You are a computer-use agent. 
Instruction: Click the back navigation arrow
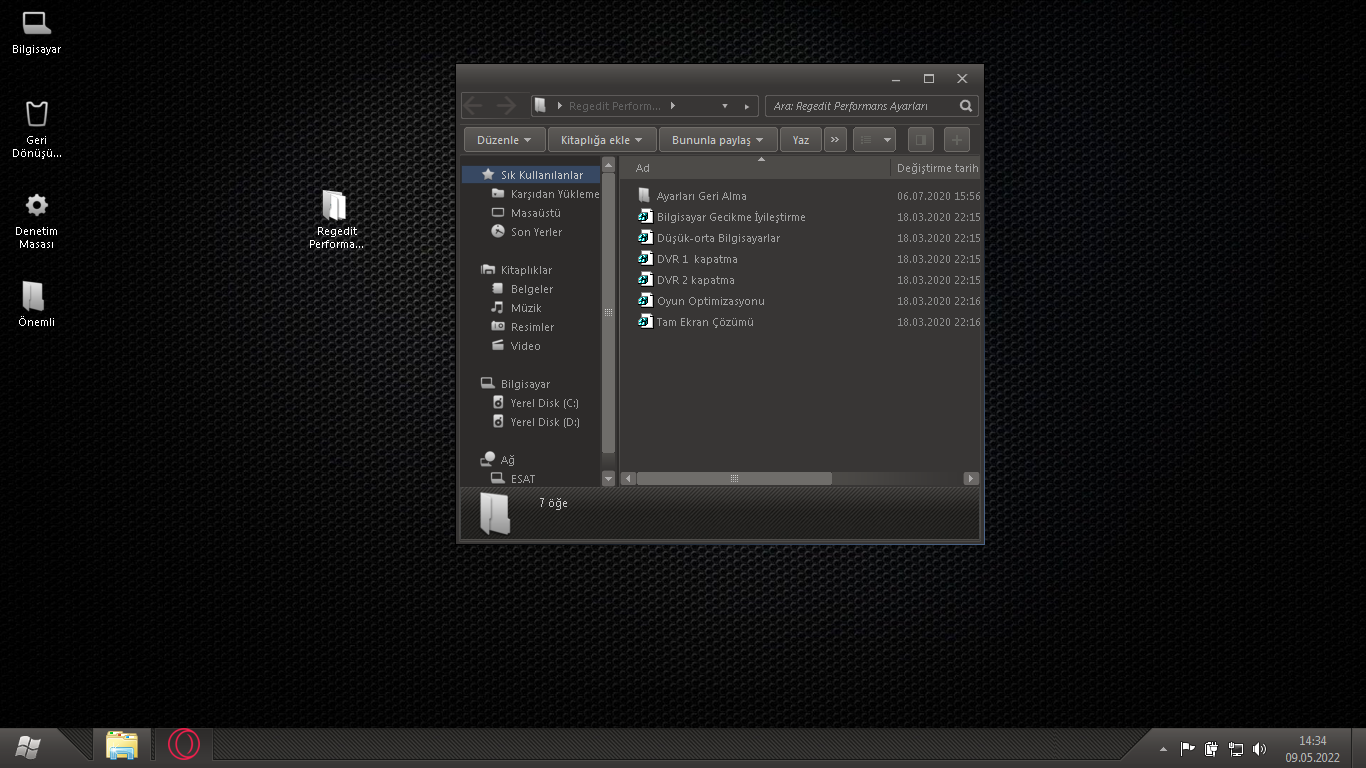coord(474,105)
